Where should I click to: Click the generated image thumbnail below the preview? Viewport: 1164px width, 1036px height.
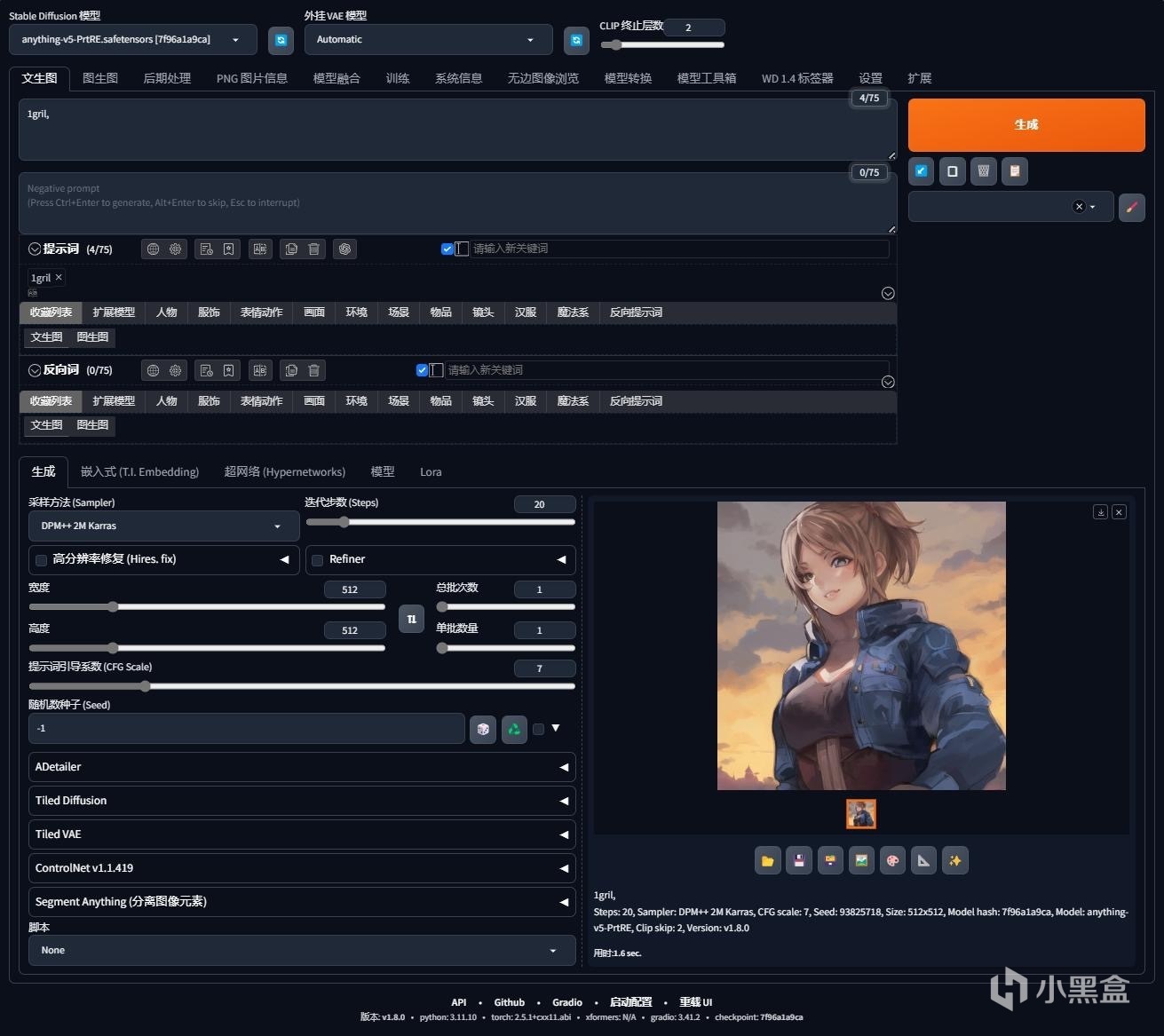tap(861, 814)
